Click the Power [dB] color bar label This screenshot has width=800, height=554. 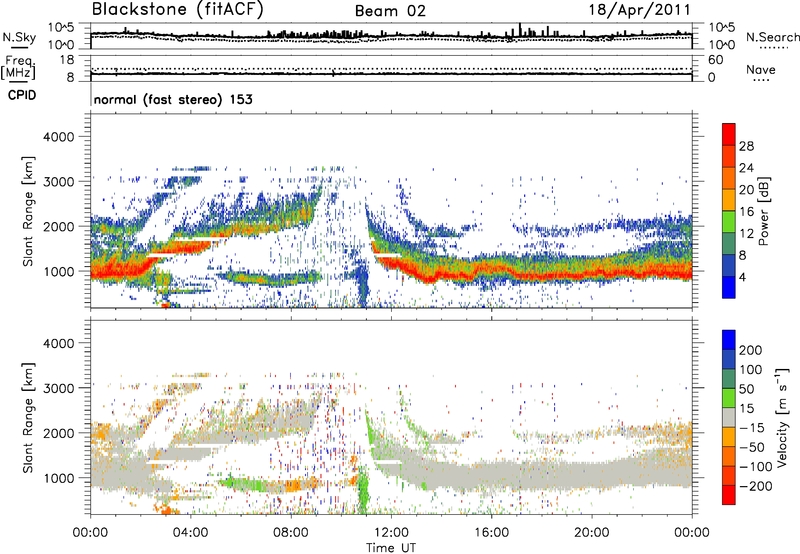tap(764, 211)
